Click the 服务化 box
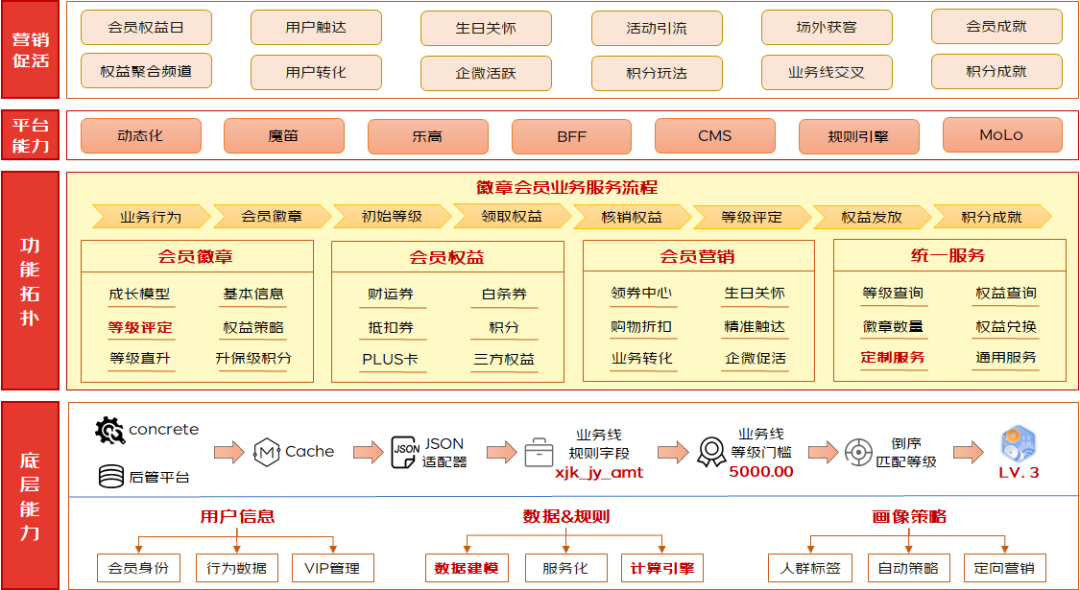The image size is (1080, 590). click(565, 568)
